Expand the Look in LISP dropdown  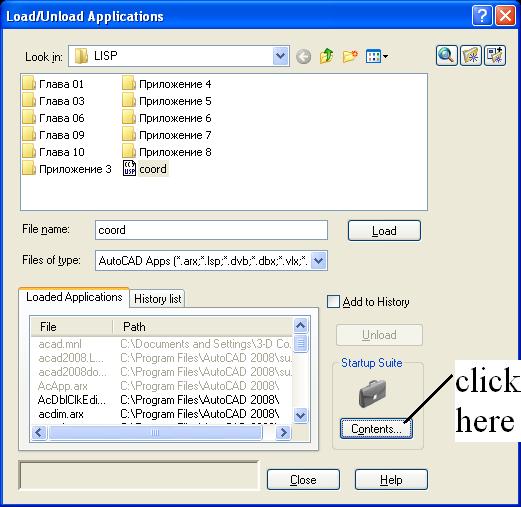click(x=280, y=56)
